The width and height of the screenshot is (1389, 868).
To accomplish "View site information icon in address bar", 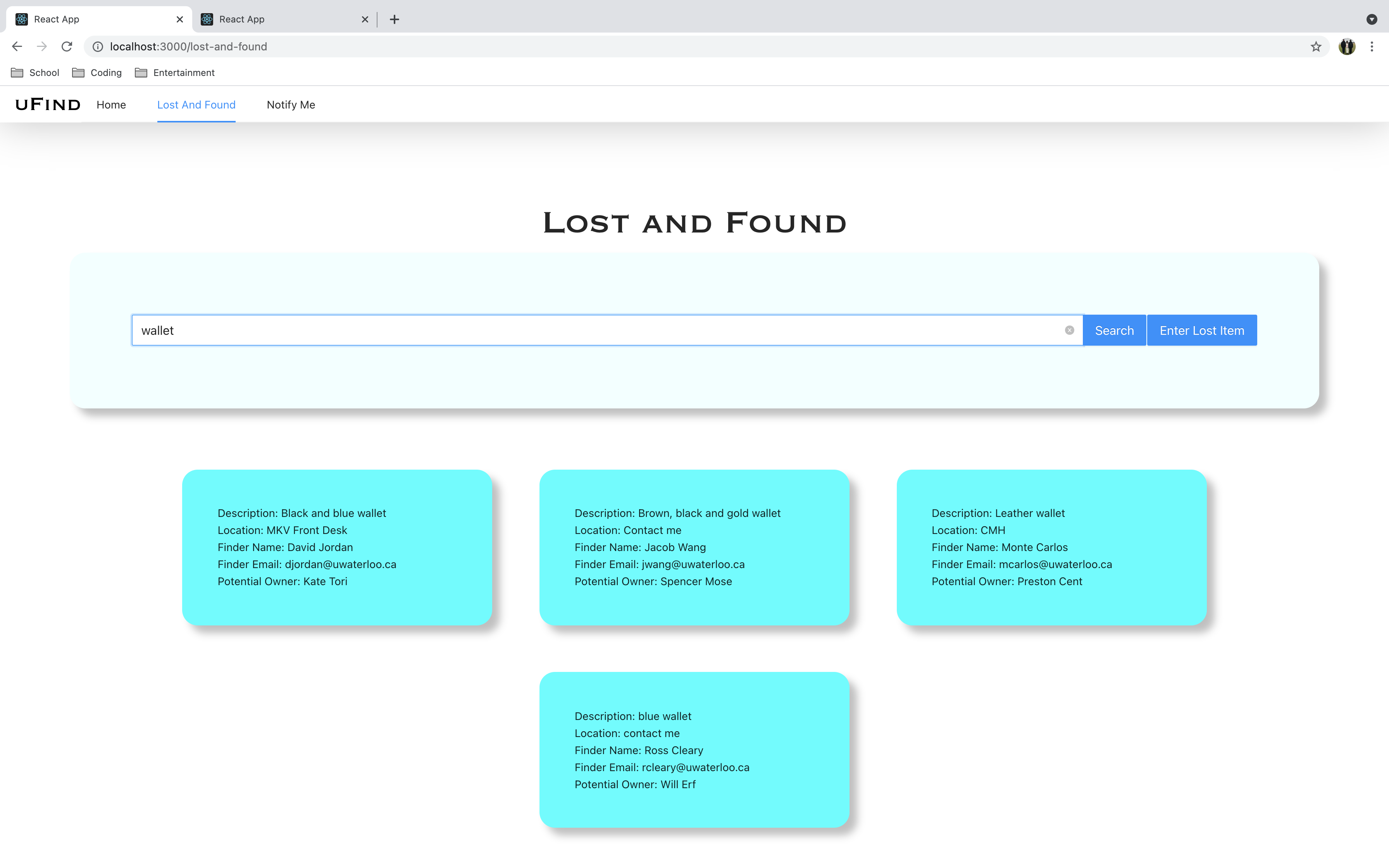I will tap(98, 46).
